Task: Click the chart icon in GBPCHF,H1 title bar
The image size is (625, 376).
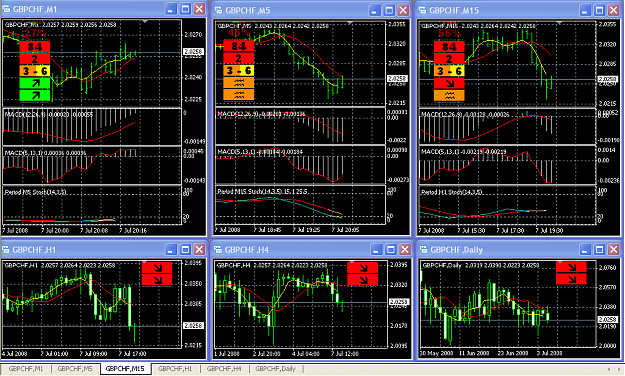Action: [x=6, y=250]
